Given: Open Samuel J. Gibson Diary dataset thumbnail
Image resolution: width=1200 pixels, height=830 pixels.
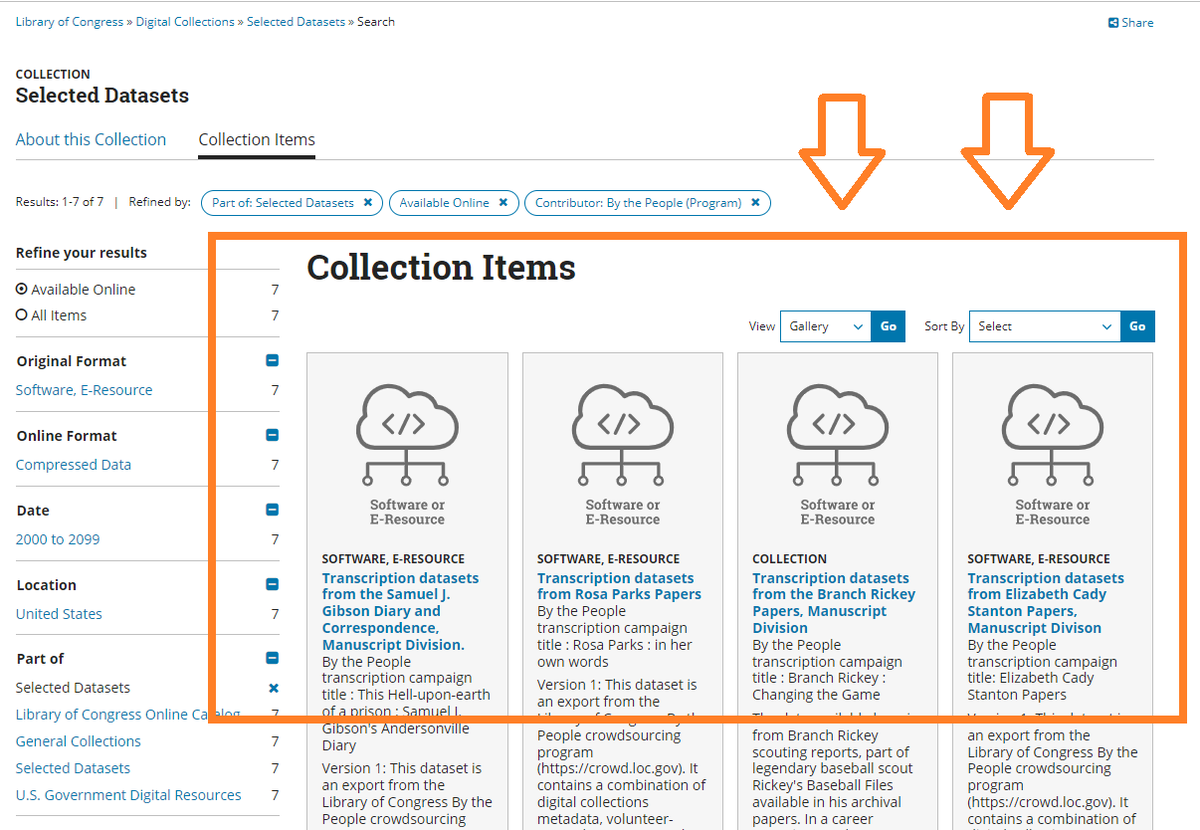Looking at the screenshot, I should pos(407,453).
